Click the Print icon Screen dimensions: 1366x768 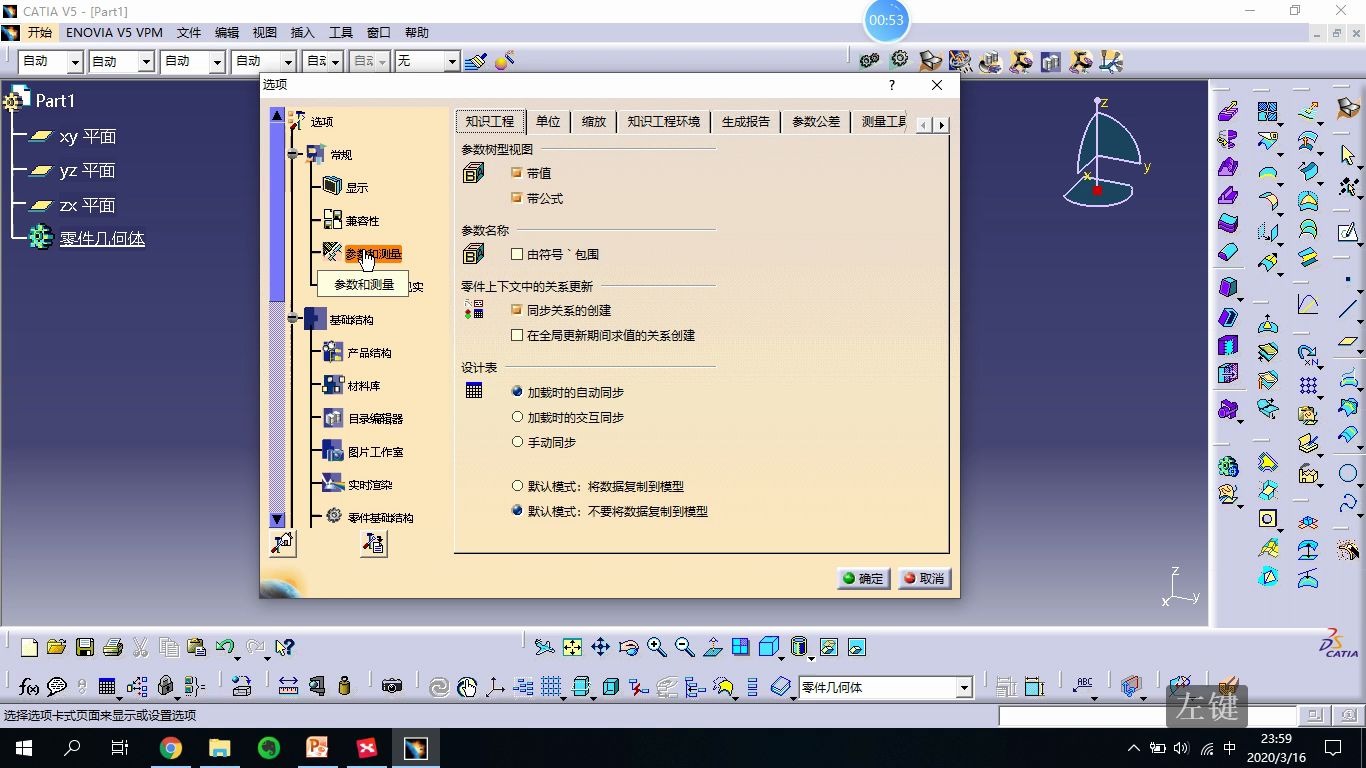[113, 647]
